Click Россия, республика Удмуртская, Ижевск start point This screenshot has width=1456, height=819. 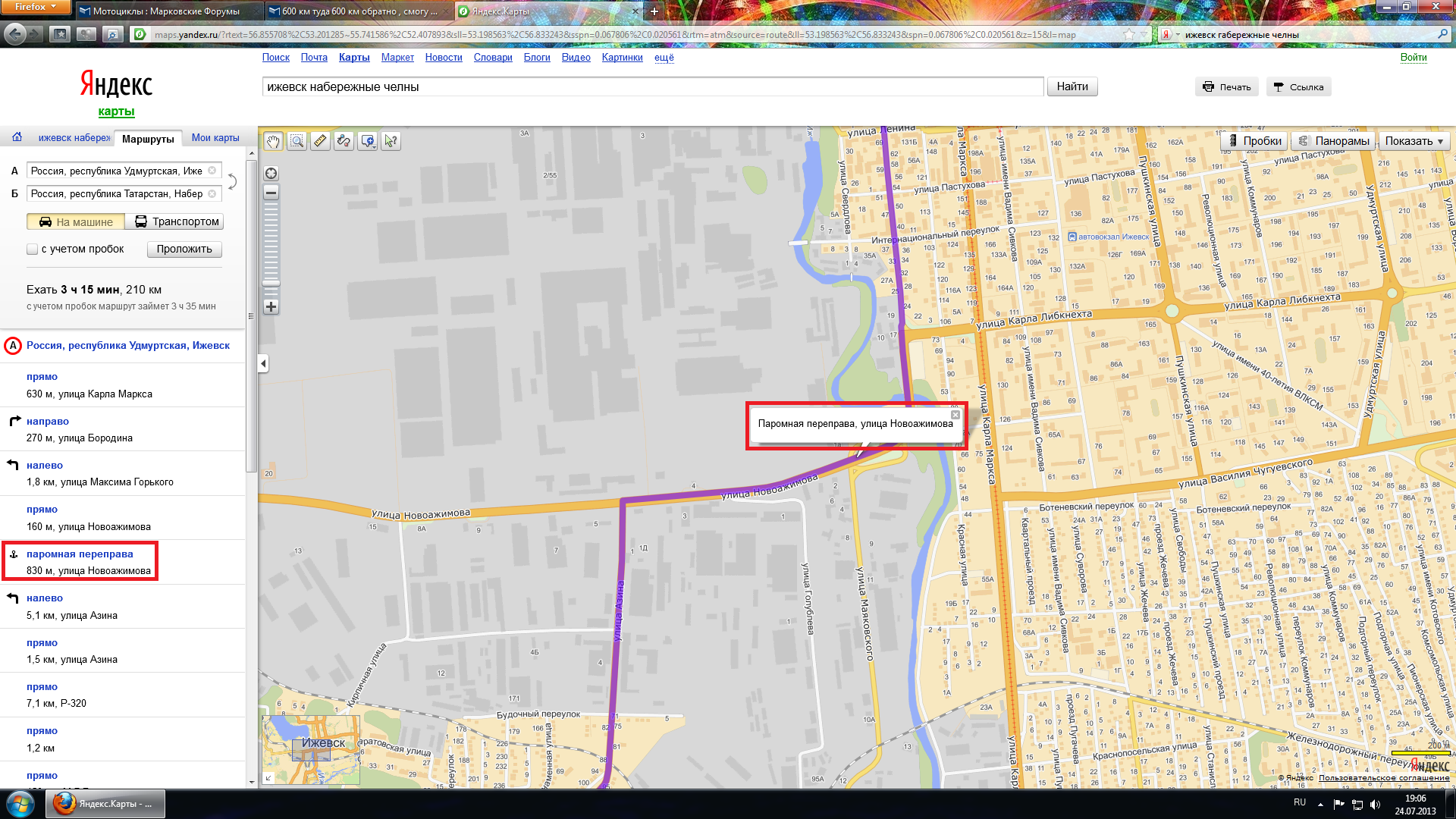[x=128, y=346]
